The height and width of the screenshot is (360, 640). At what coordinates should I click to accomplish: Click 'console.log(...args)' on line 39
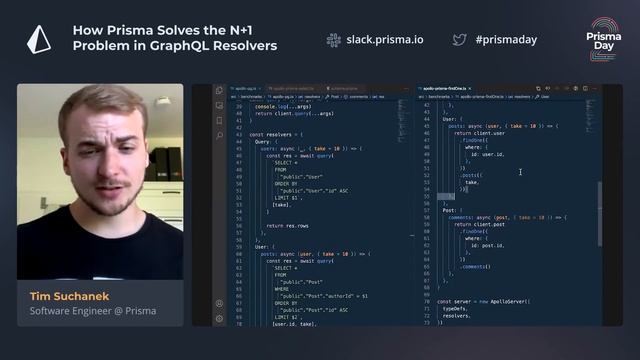coord(283,107)
